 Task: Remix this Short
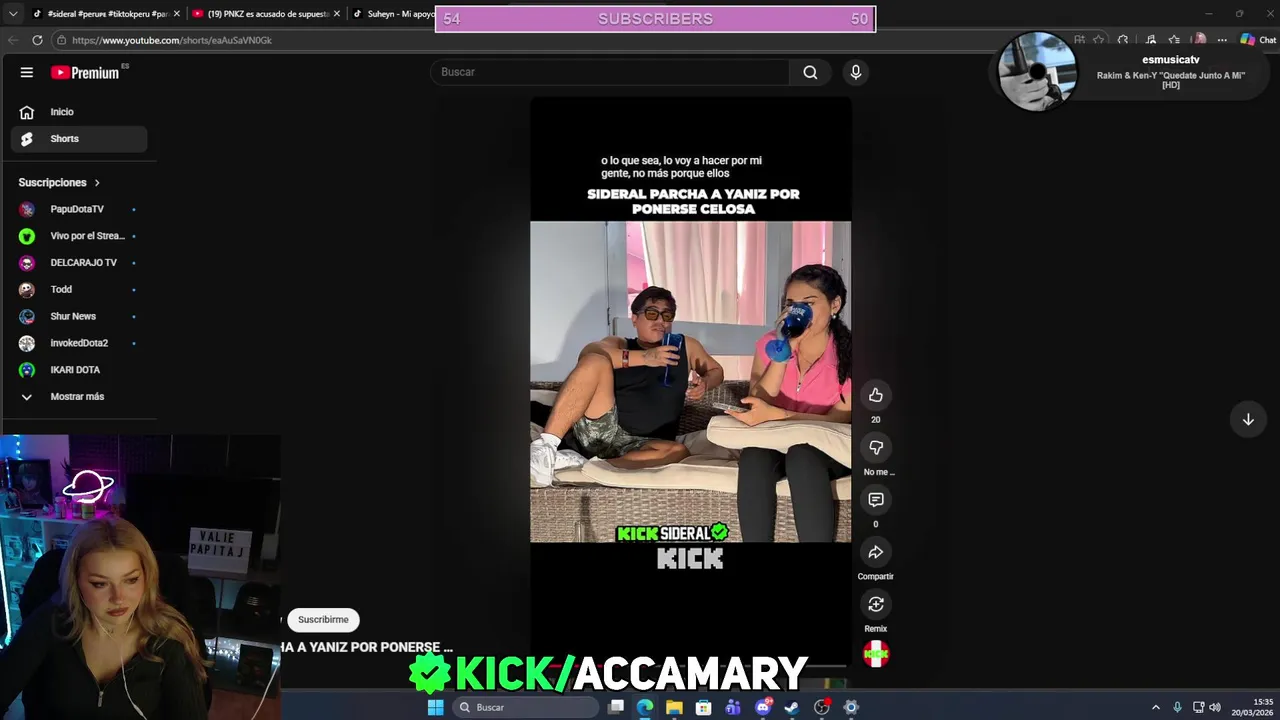[876, 604]
